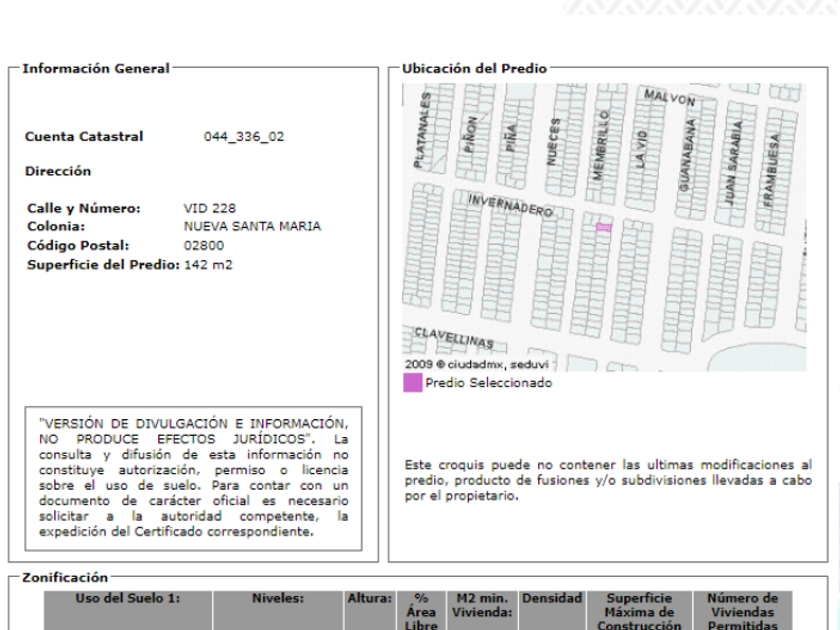Click the INVERNADERO street label on map
Viewport: 840px width, 630px height.
pyautogui.click(x=510, y=206)
